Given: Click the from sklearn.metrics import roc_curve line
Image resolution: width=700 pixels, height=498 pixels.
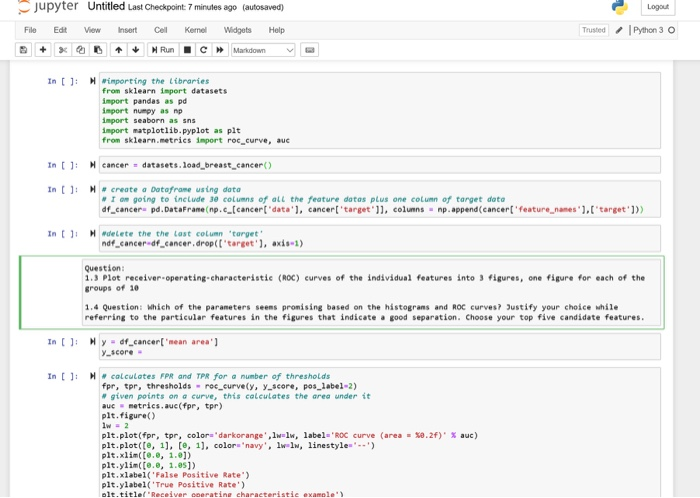Looking at the screenshot, I should 196,140.
